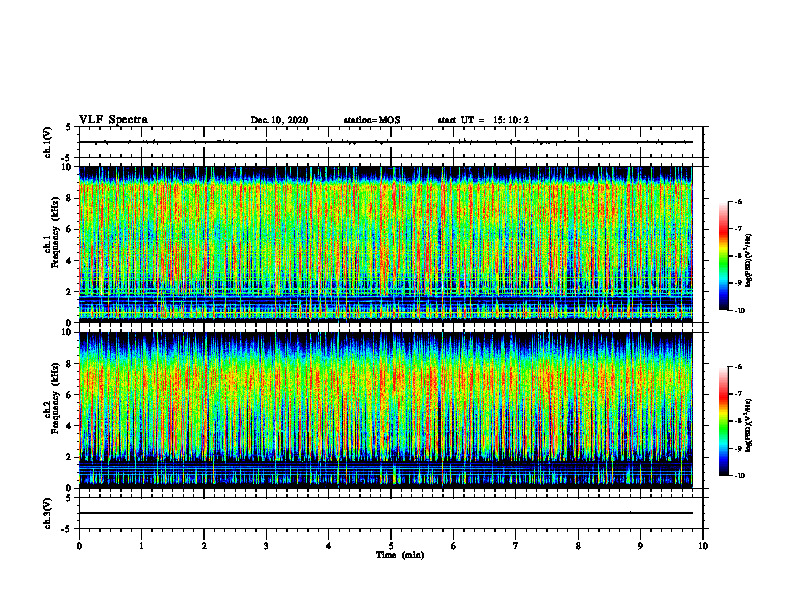Click the "4" kHz tick on ch.1 spectrogram
The height and width of the screenshot is (612, 792).
(x=69, y=261)
